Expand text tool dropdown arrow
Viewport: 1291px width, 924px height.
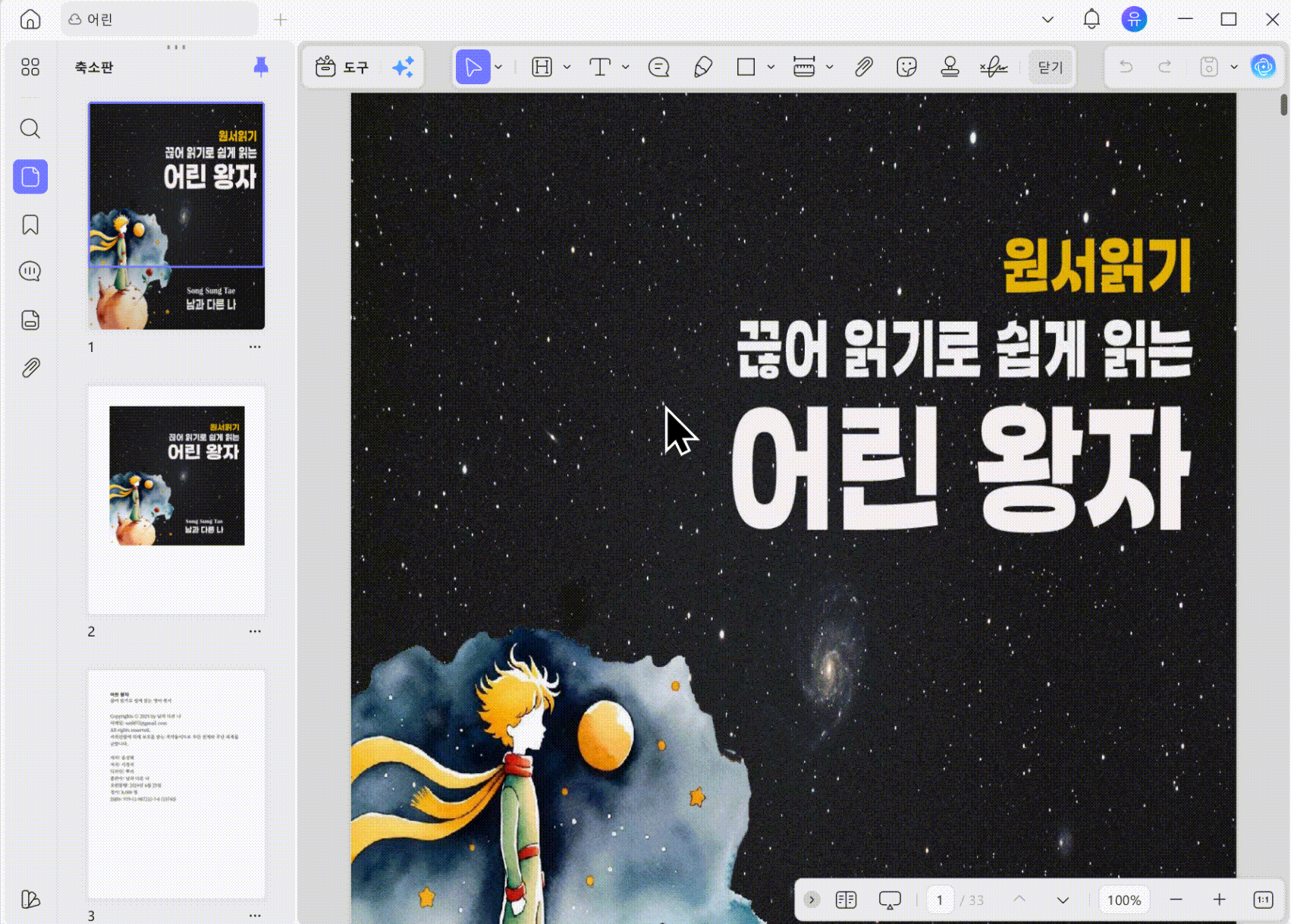pos(625,67)
